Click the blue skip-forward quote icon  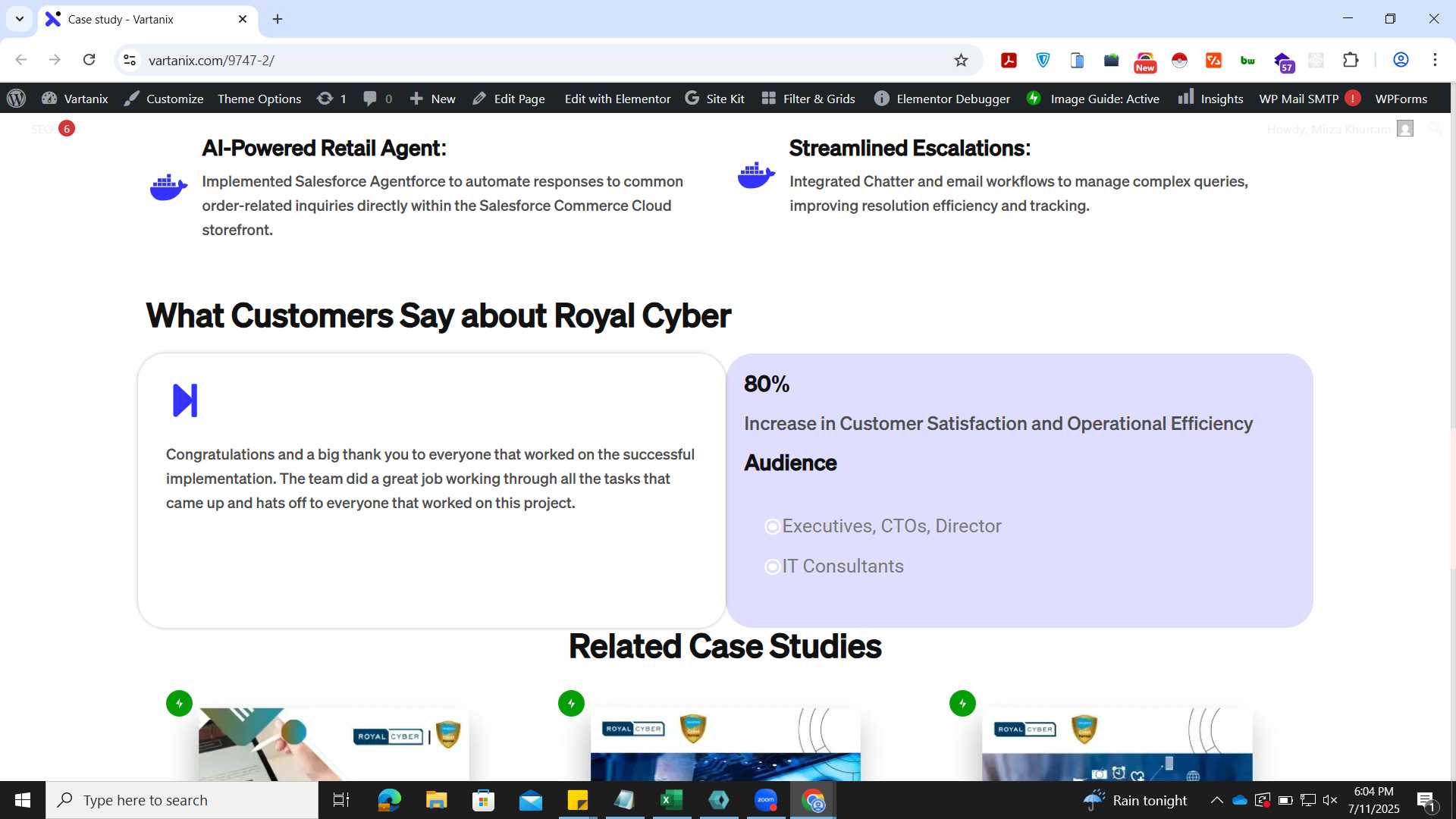point(185,400)
